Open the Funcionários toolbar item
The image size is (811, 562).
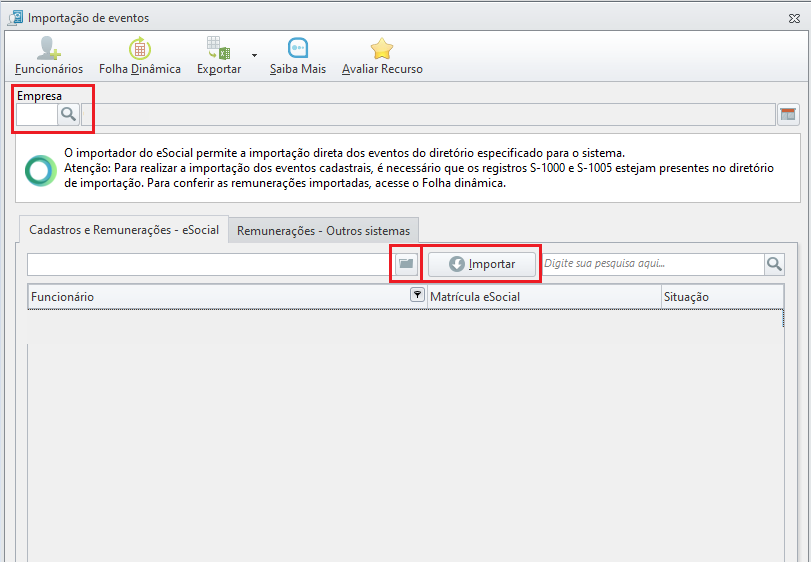tap(49, 56)
